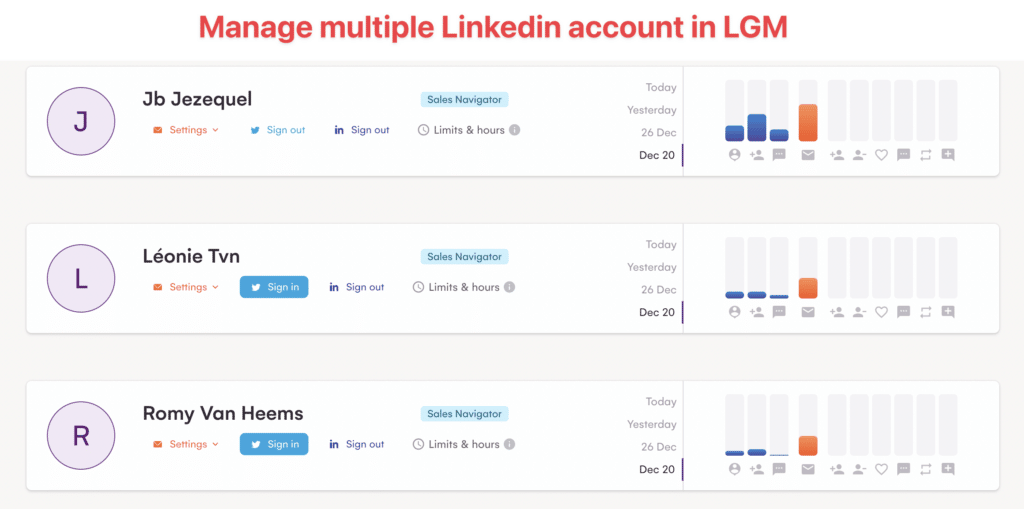
Task: Click the Sales Navigator badge for Jb Jezequel
Action: click(x=464, y=100)
